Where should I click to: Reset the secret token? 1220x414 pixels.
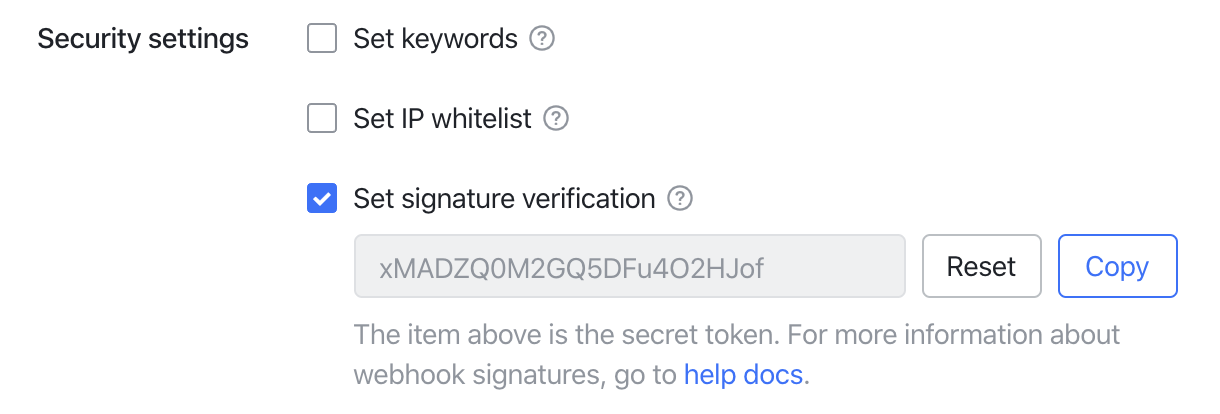(x=982, y=266)
